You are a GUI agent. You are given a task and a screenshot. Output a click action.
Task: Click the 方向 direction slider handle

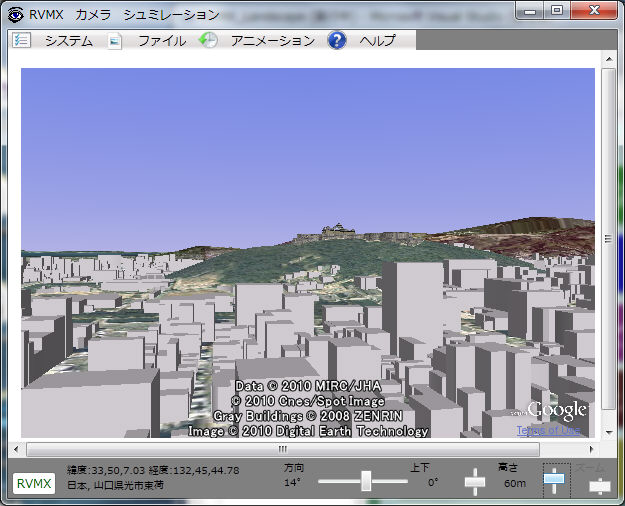point(366,482)
